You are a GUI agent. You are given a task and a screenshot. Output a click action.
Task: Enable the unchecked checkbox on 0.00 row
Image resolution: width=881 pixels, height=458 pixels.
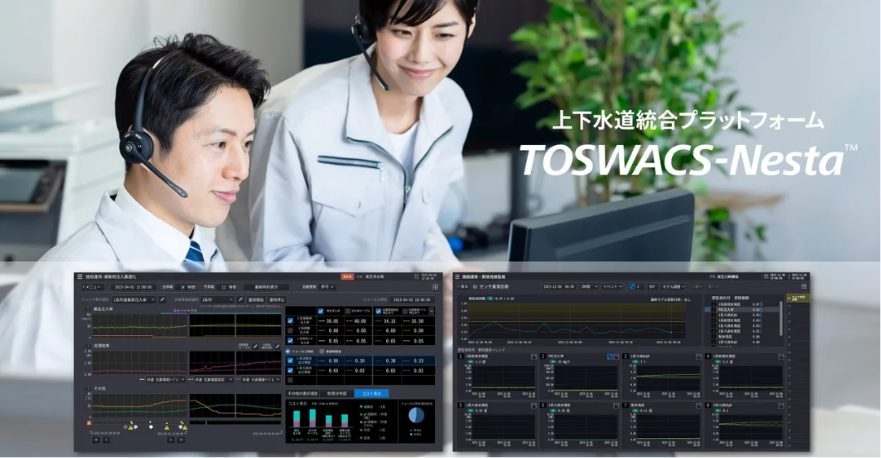(x=290, y=331)
